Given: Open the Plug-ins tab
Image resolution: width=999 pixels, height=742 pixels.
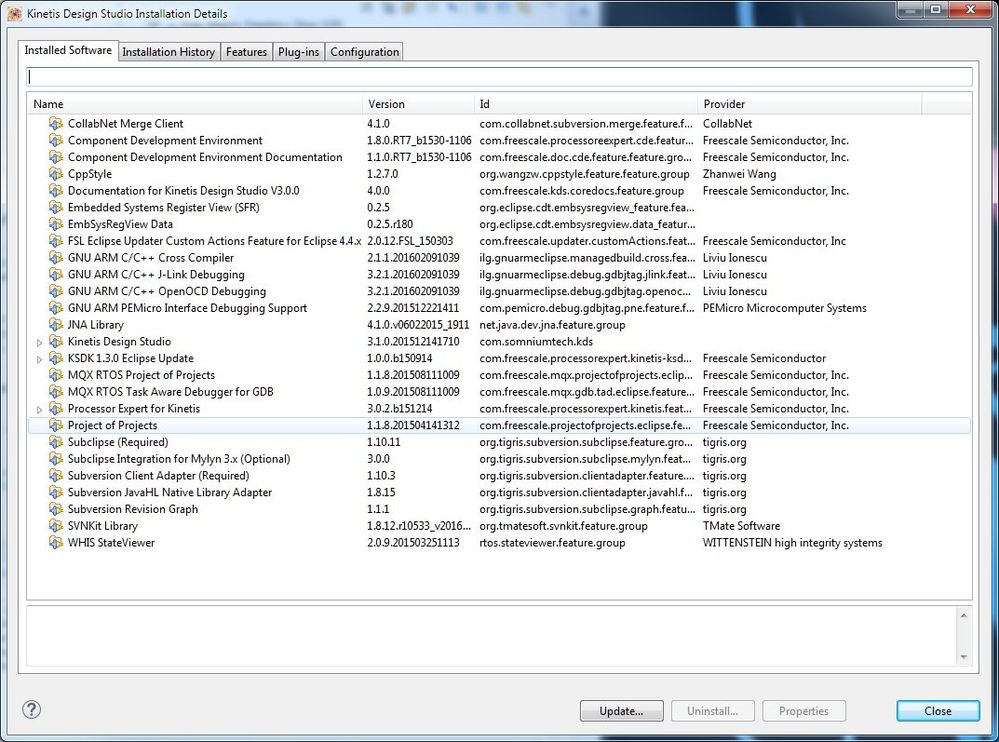Looking at the screenshot, I should (x=299, y=52).
